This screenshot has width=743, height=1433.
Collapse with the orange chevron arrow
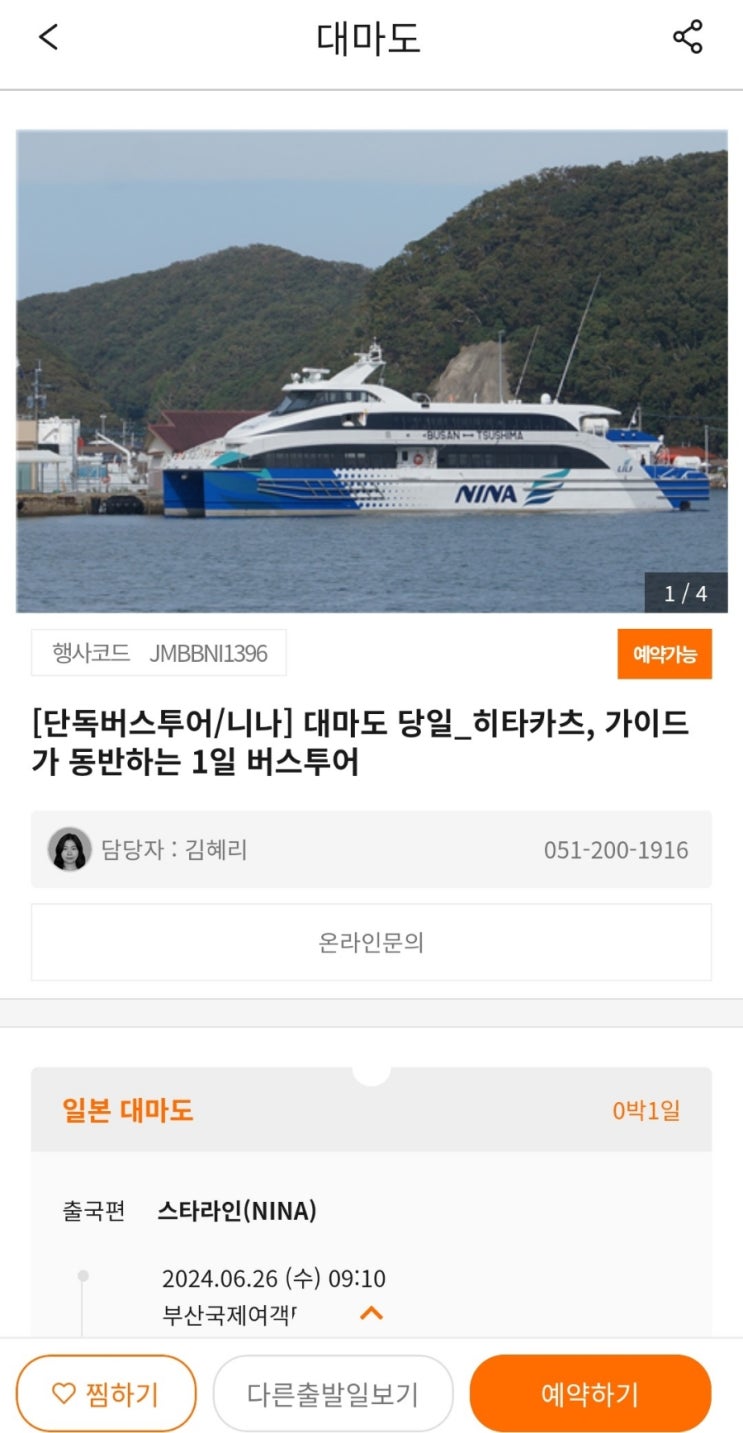371,1313
